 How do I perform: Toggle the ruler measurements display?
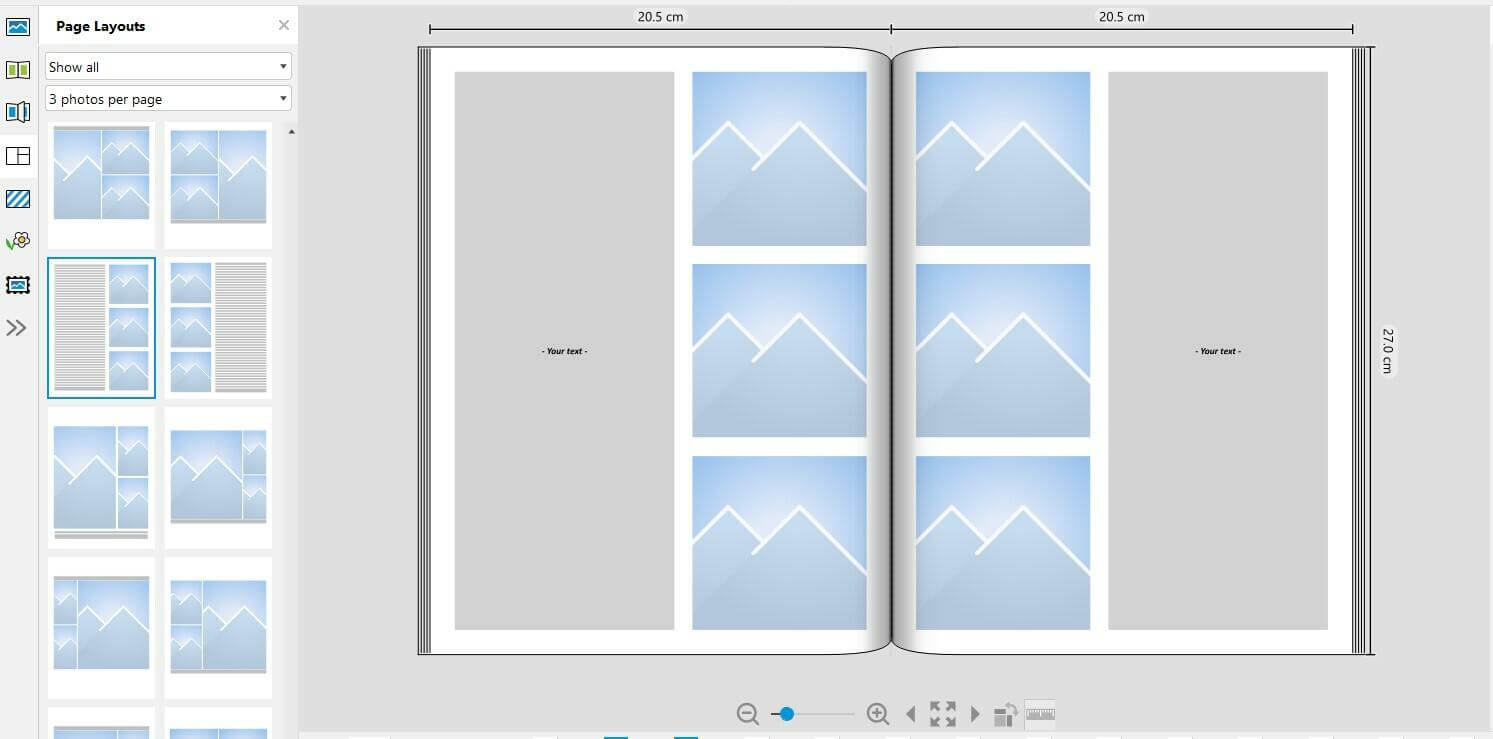click(x=1040, y=714)
